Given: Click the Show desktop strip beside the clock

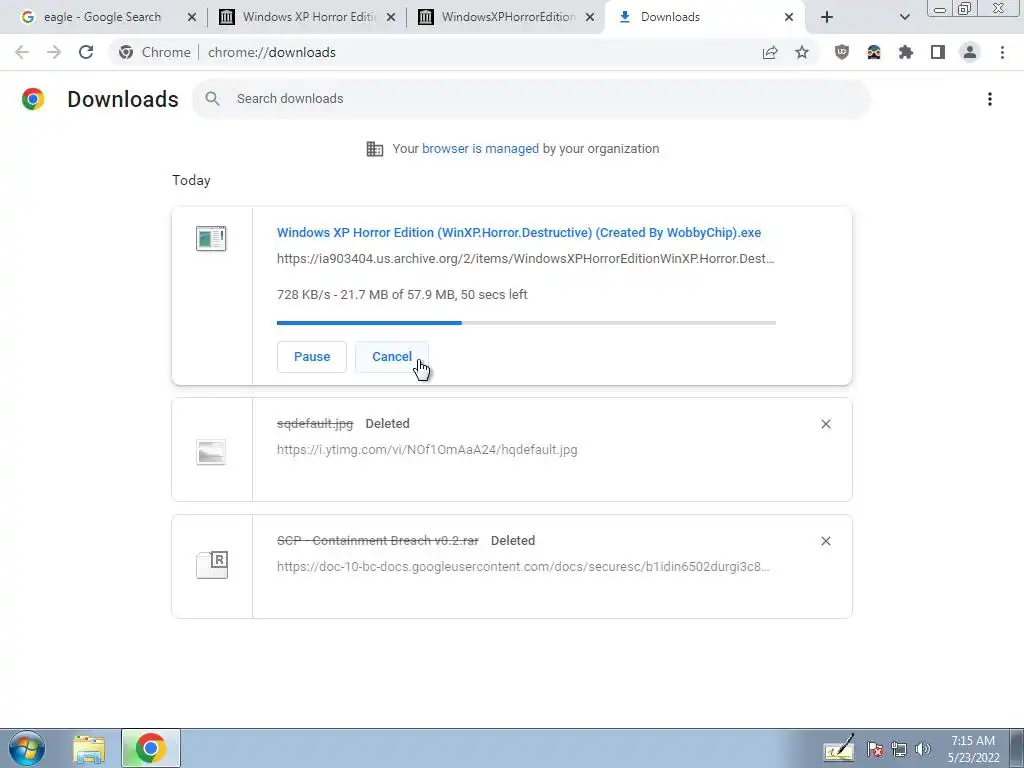Looking at the screenshot, I should [x=1016, y=748].
